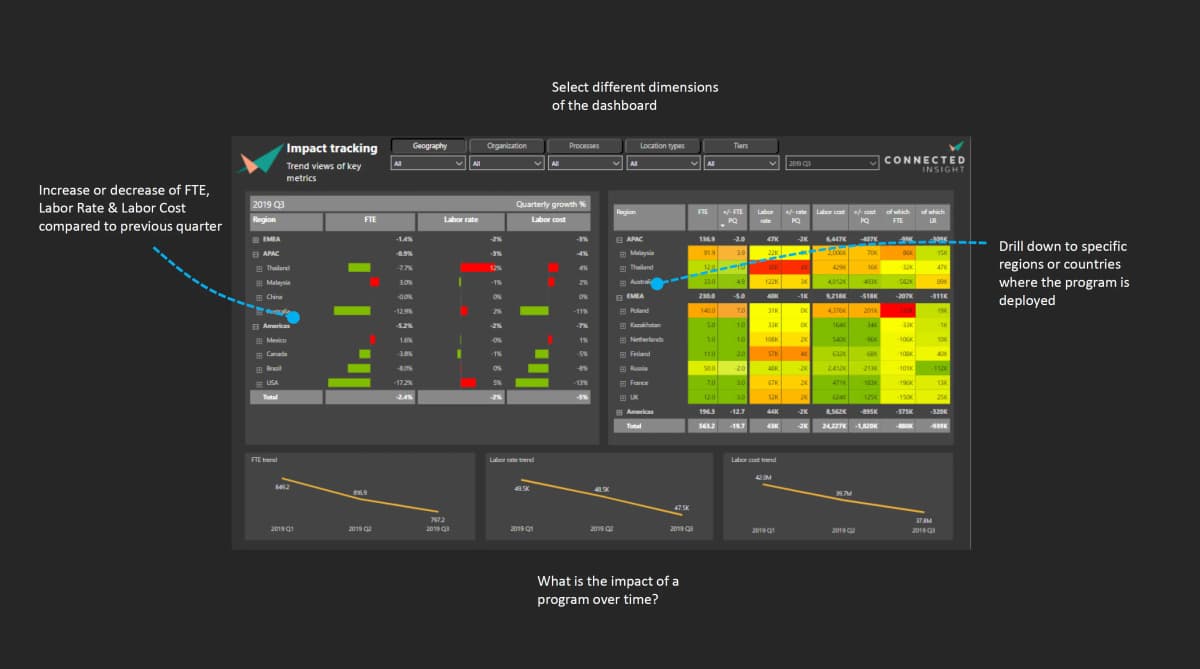This screenshot has width=1200, height=669.
Task: Select the Organization button
Action: 506,146
